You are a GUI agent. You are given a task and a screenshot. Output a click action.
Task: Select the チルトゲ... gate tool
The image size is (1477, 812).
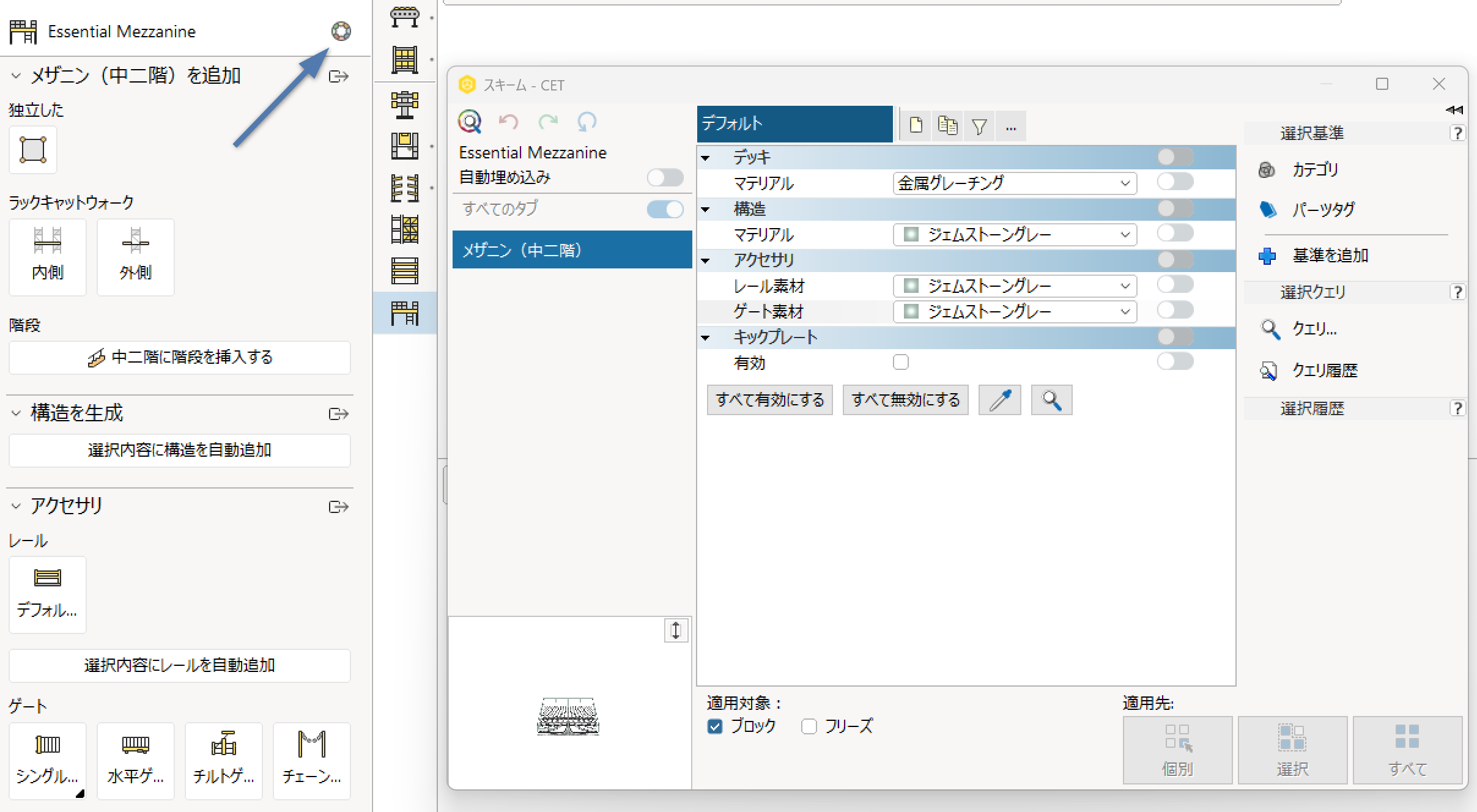coord(224,761)
